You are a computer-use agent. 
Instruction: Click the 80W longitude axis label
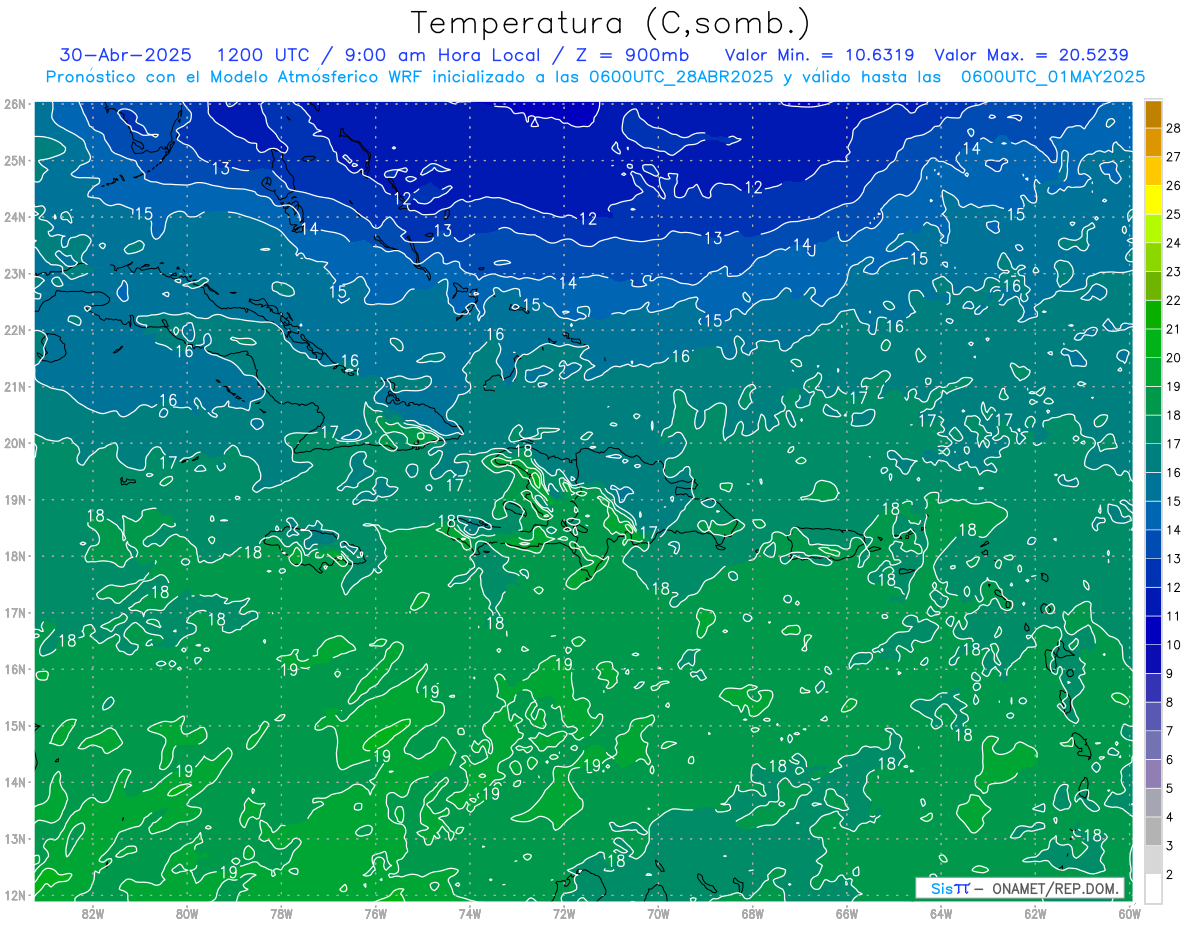click(187, 913)
